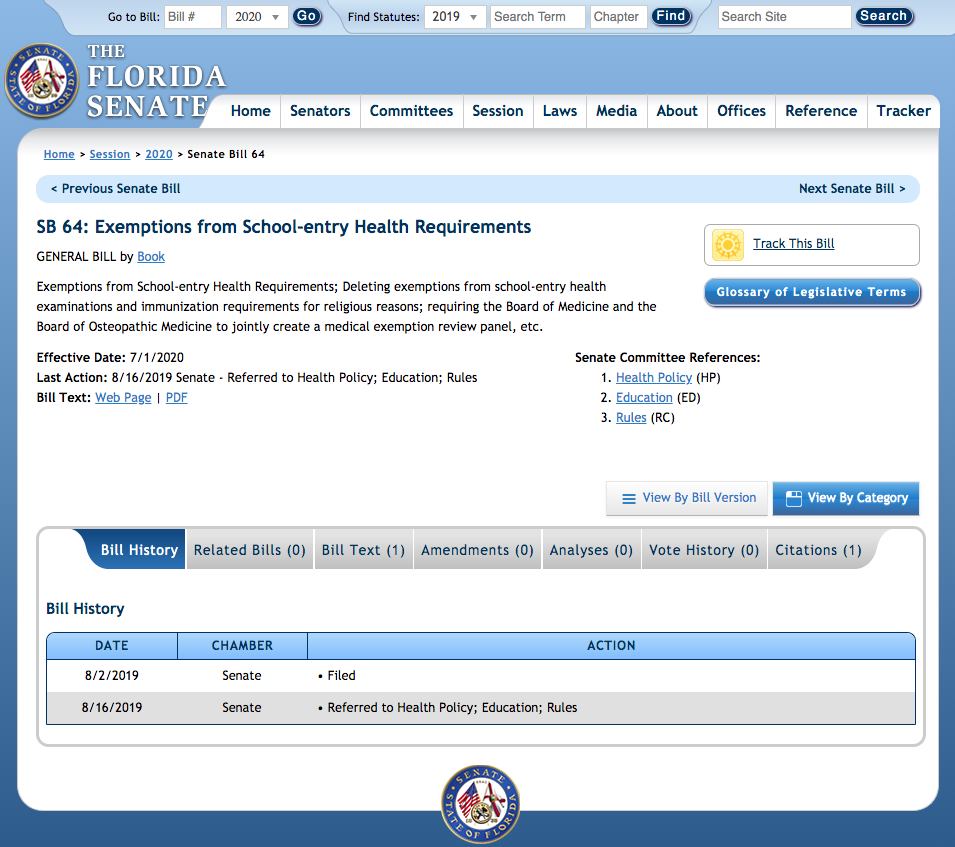
Task: Click the Track This Bill link
Action: (794, 244)
